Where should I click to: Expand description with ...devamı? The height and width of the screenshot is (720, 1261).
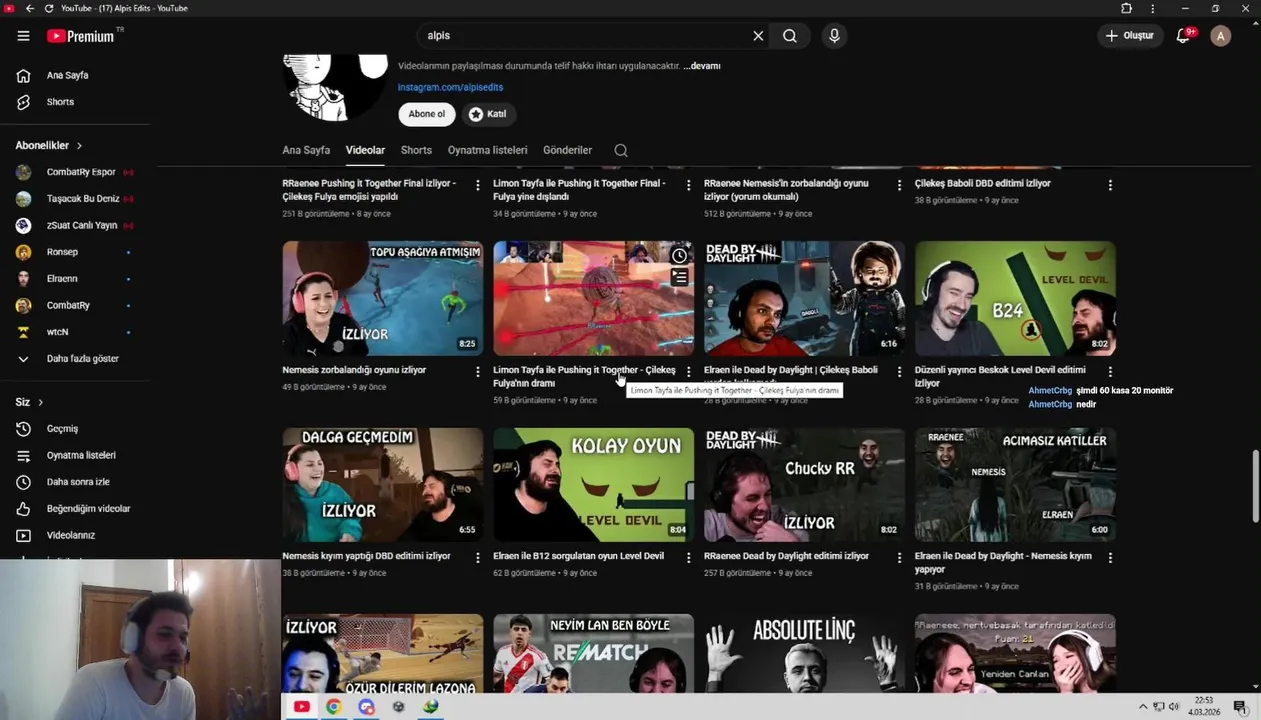point(702,66)
